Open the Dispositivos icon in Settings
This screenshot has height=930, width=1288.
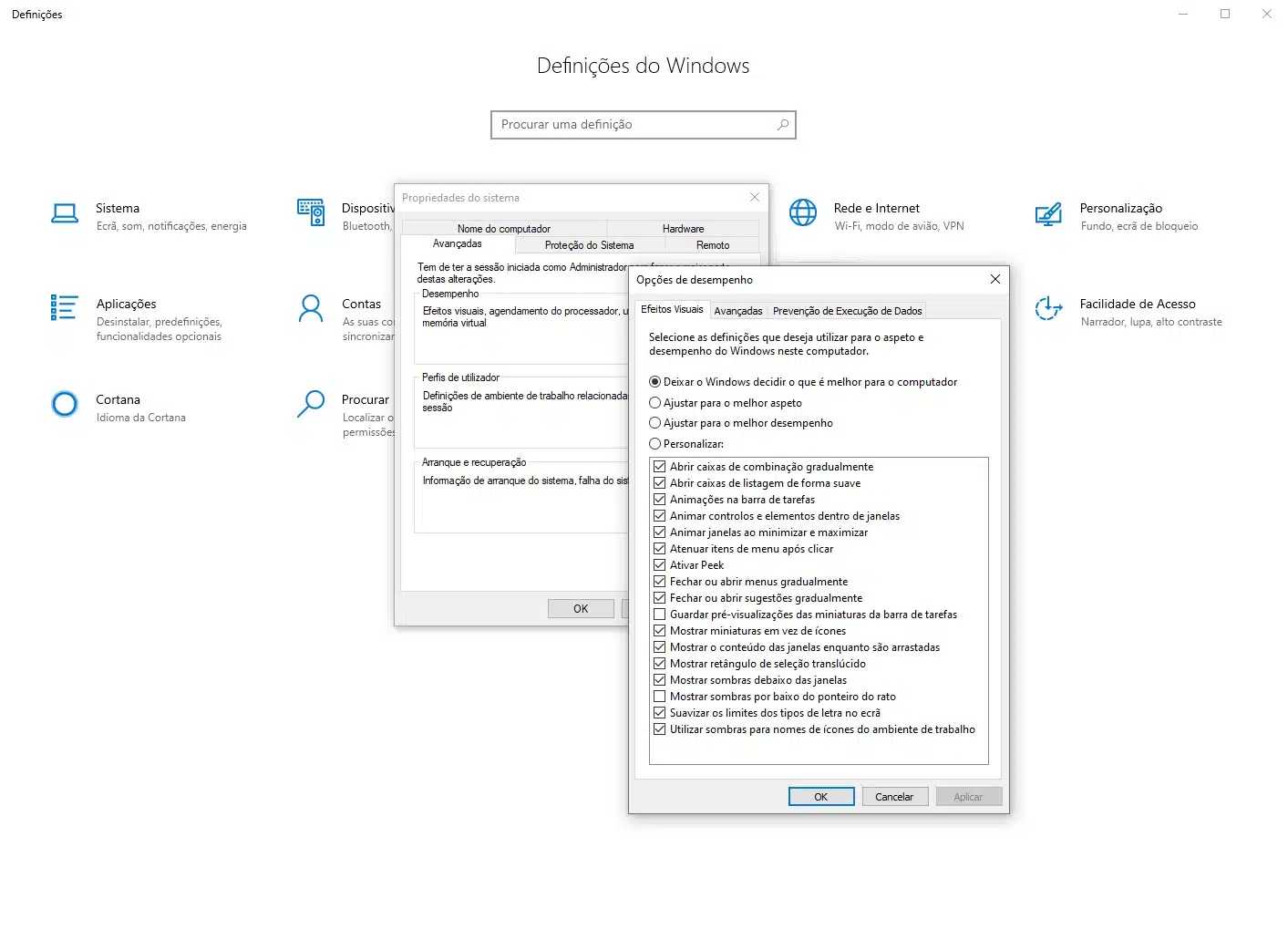(x=311, y=212)
